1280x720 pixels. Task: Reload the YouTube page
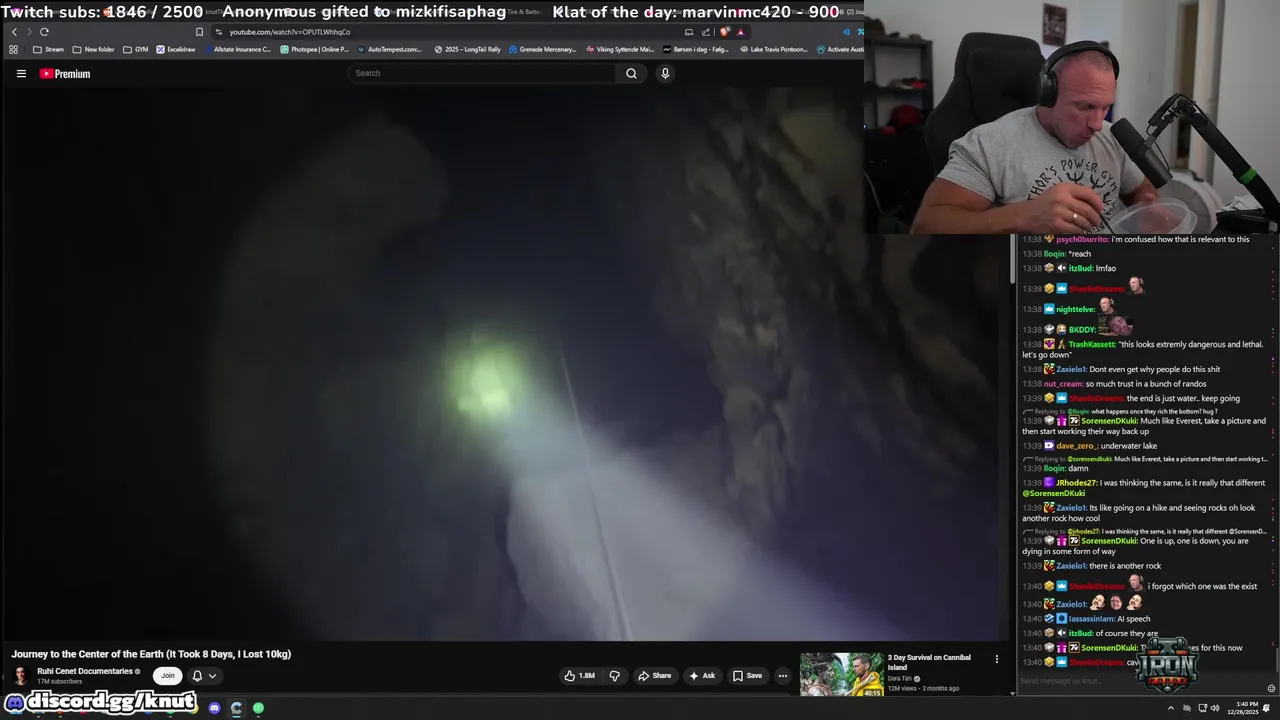(x=44, y=32)
